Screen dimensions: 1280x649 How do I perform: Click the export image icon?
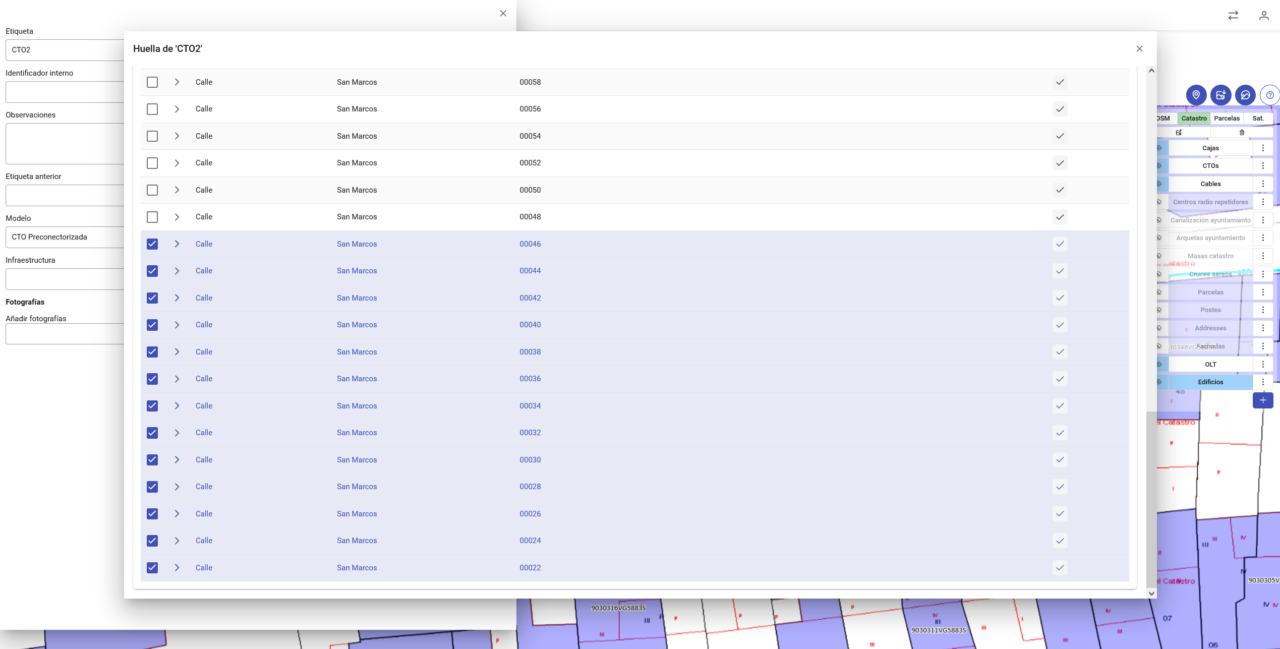1220,94
